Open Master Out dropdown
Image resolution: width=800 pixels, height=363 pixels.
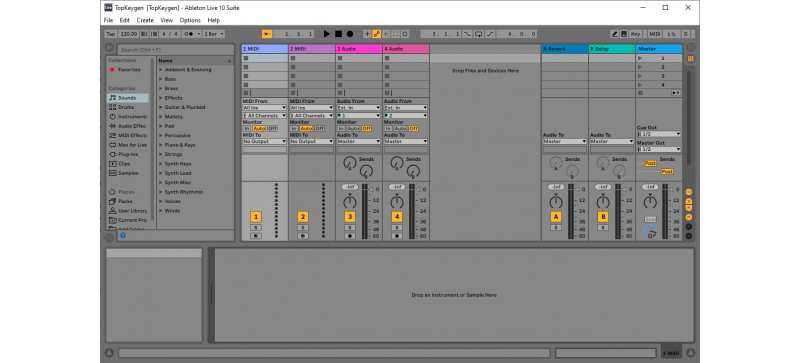(659, 149)
